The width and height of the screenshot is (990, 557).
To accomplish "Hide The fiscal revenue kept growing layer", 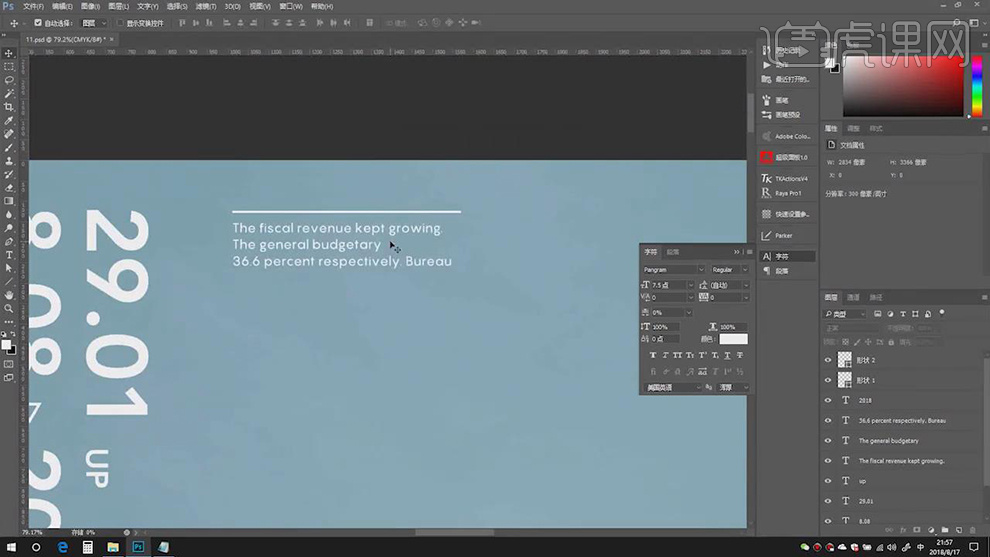I will tap(828, 461).
